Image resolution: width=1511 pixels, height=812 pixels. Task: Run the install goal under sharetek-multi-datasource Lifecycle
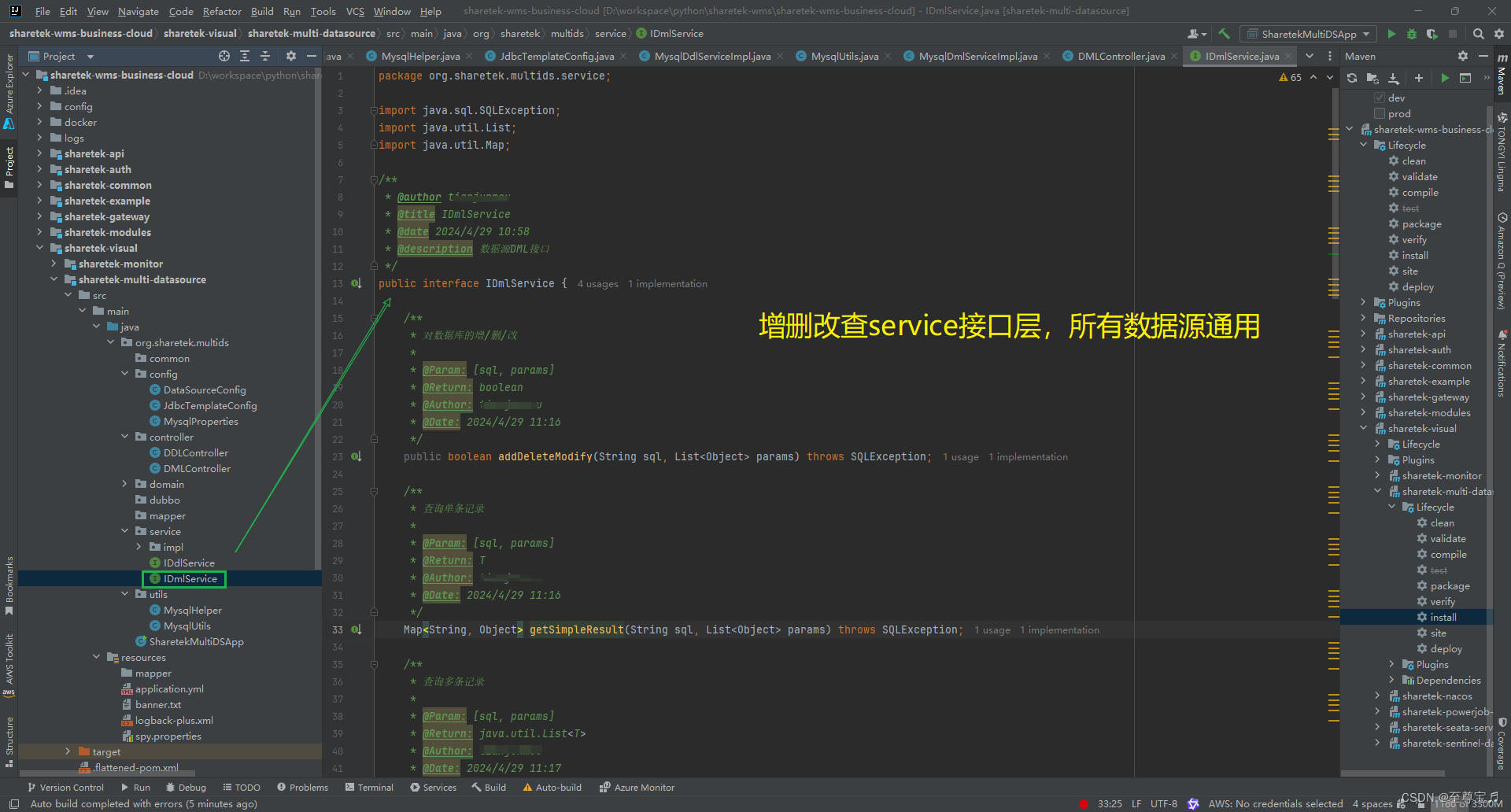point(1443,617)
